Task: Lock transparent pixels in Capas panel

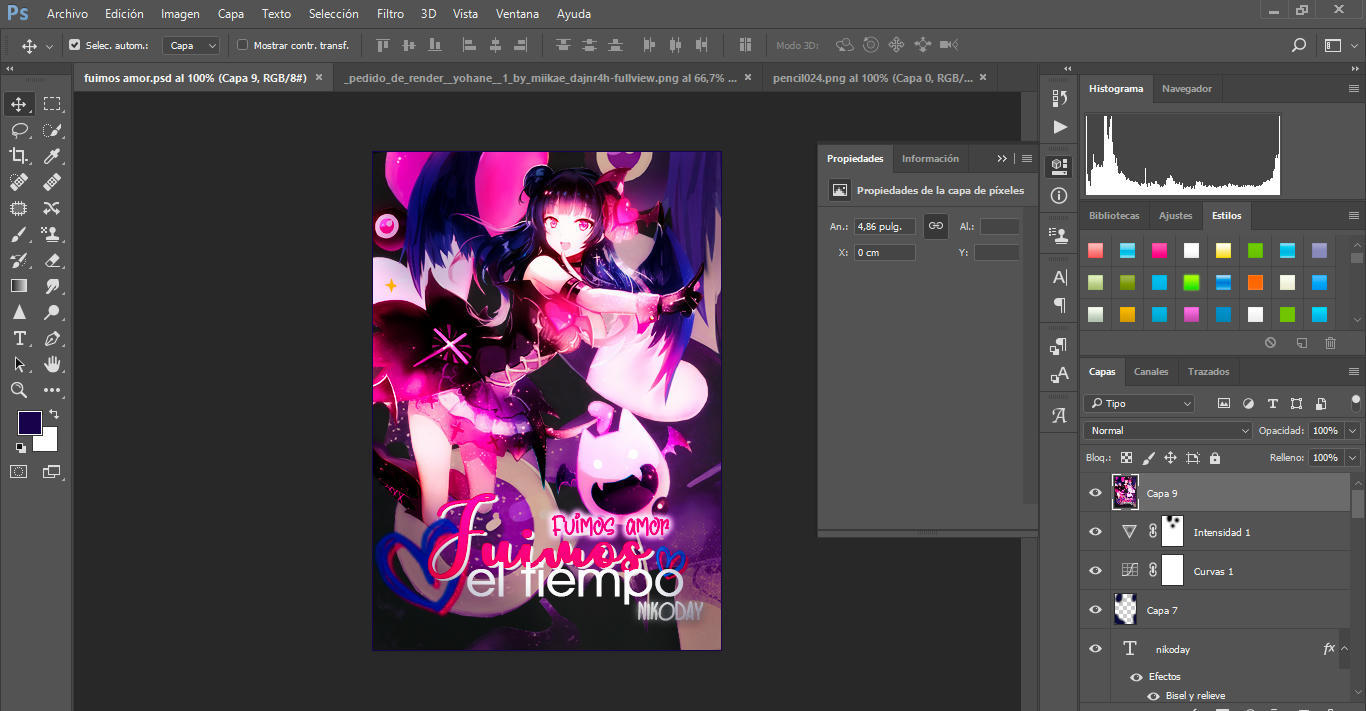Action: pos(1126,458)
